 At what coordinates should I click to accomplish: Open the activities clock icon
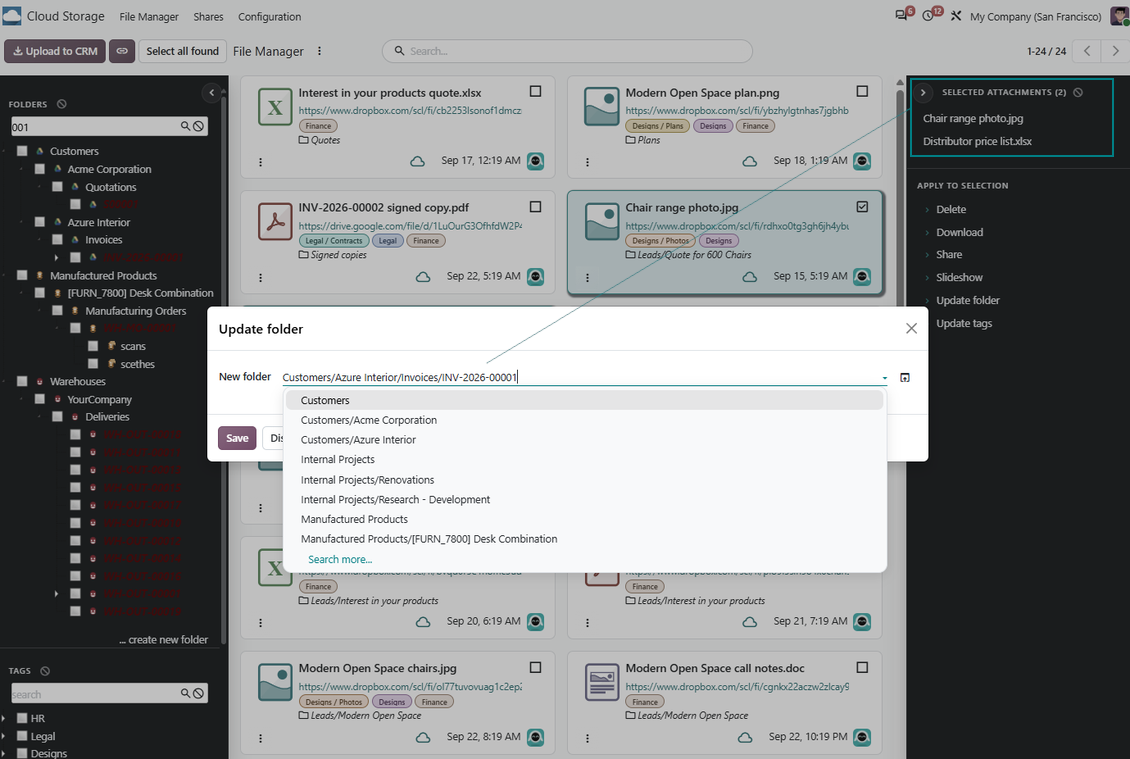pyautogui.click(x=928, y=15)
